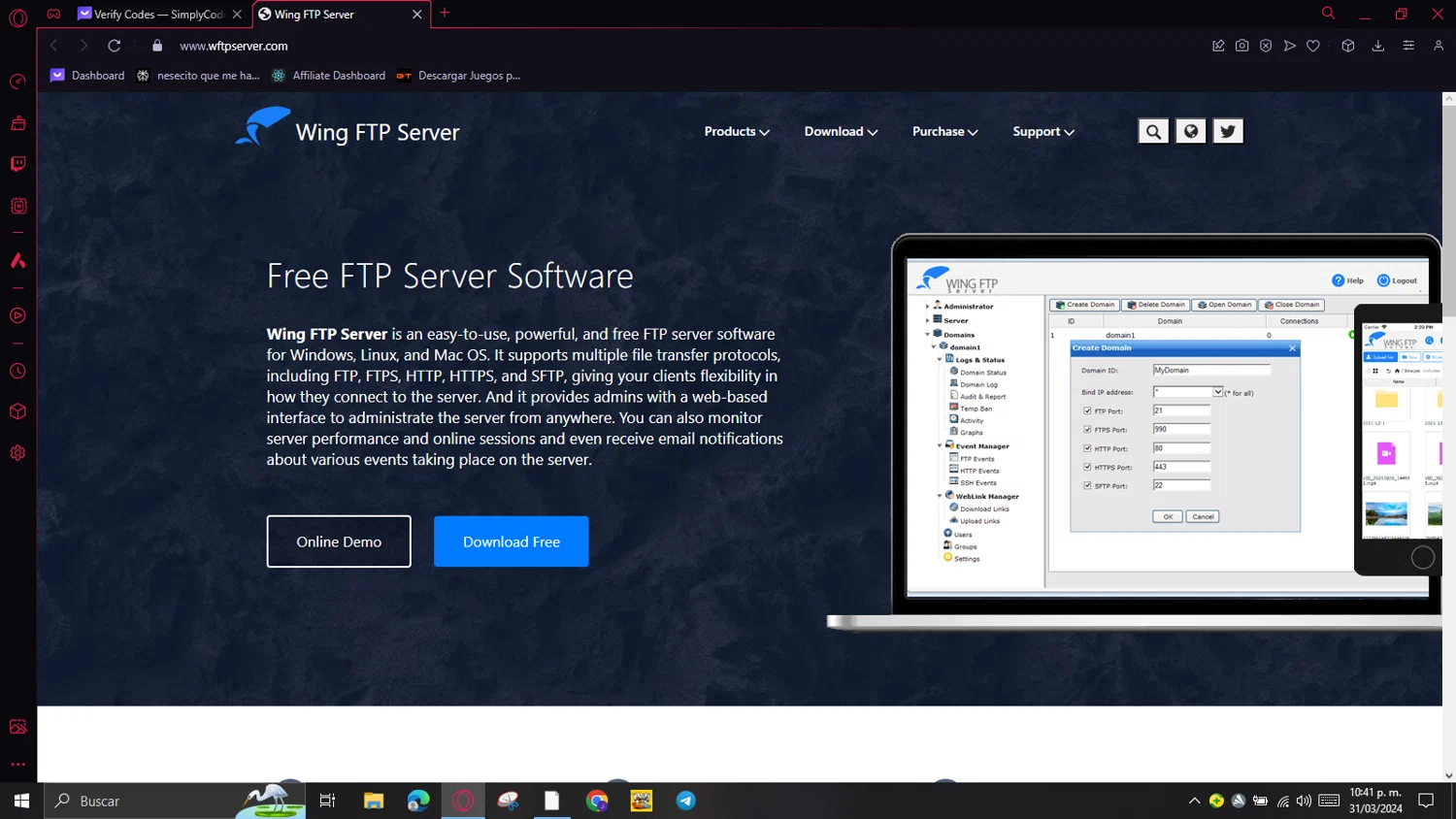1456x819 pixels.
Task: Open sidebar Settings gear icon
Action: pos(17,453)
